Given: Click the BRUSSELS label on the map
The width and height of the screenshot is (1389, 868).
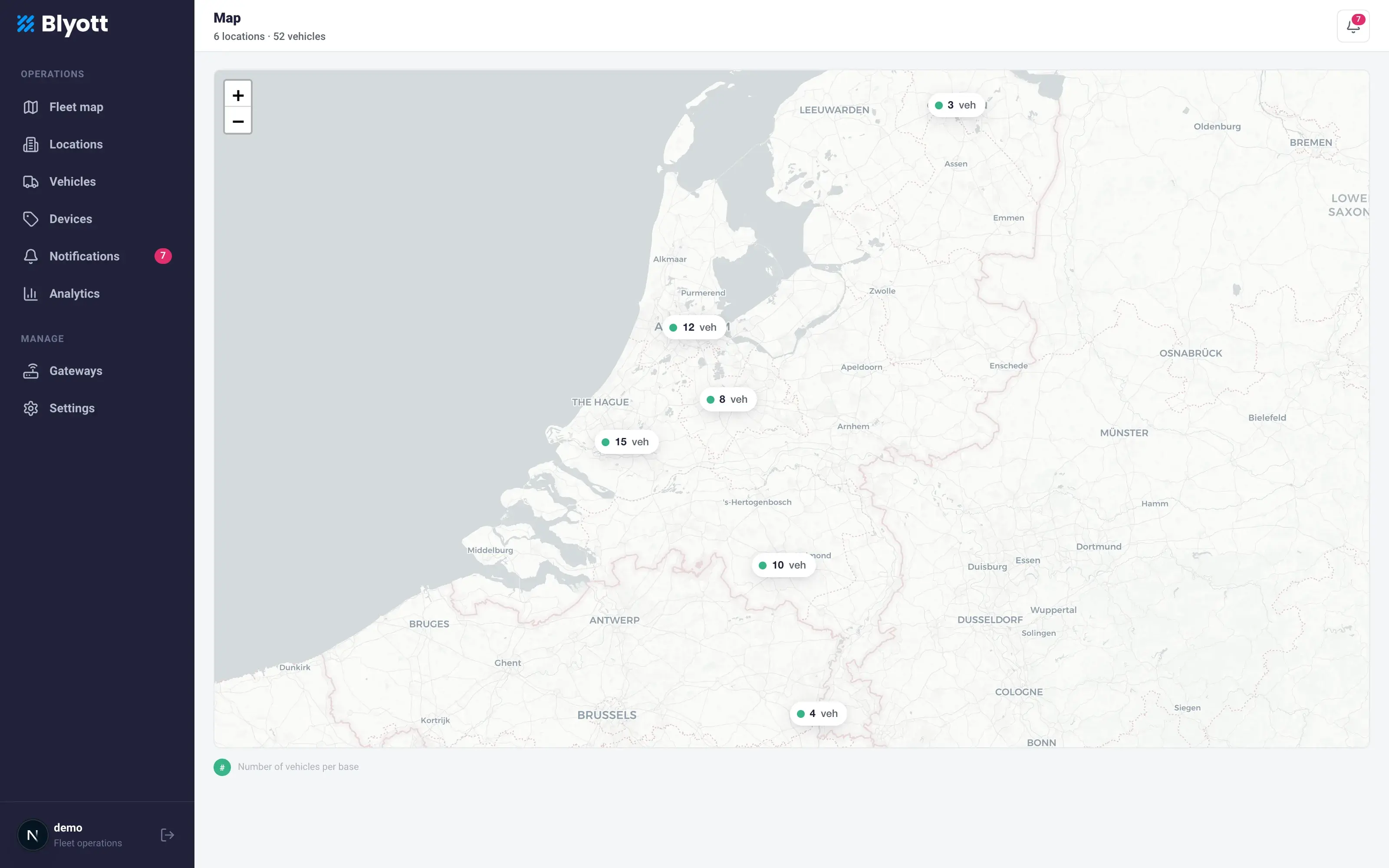Looking at the screenshot, I should click(607, 715).
